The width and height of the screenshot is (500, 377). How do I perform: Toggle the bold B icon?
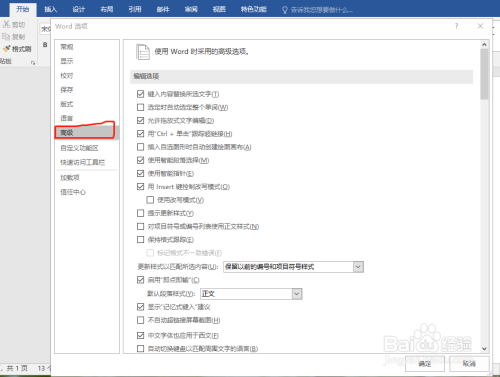[x=45, y=45]
